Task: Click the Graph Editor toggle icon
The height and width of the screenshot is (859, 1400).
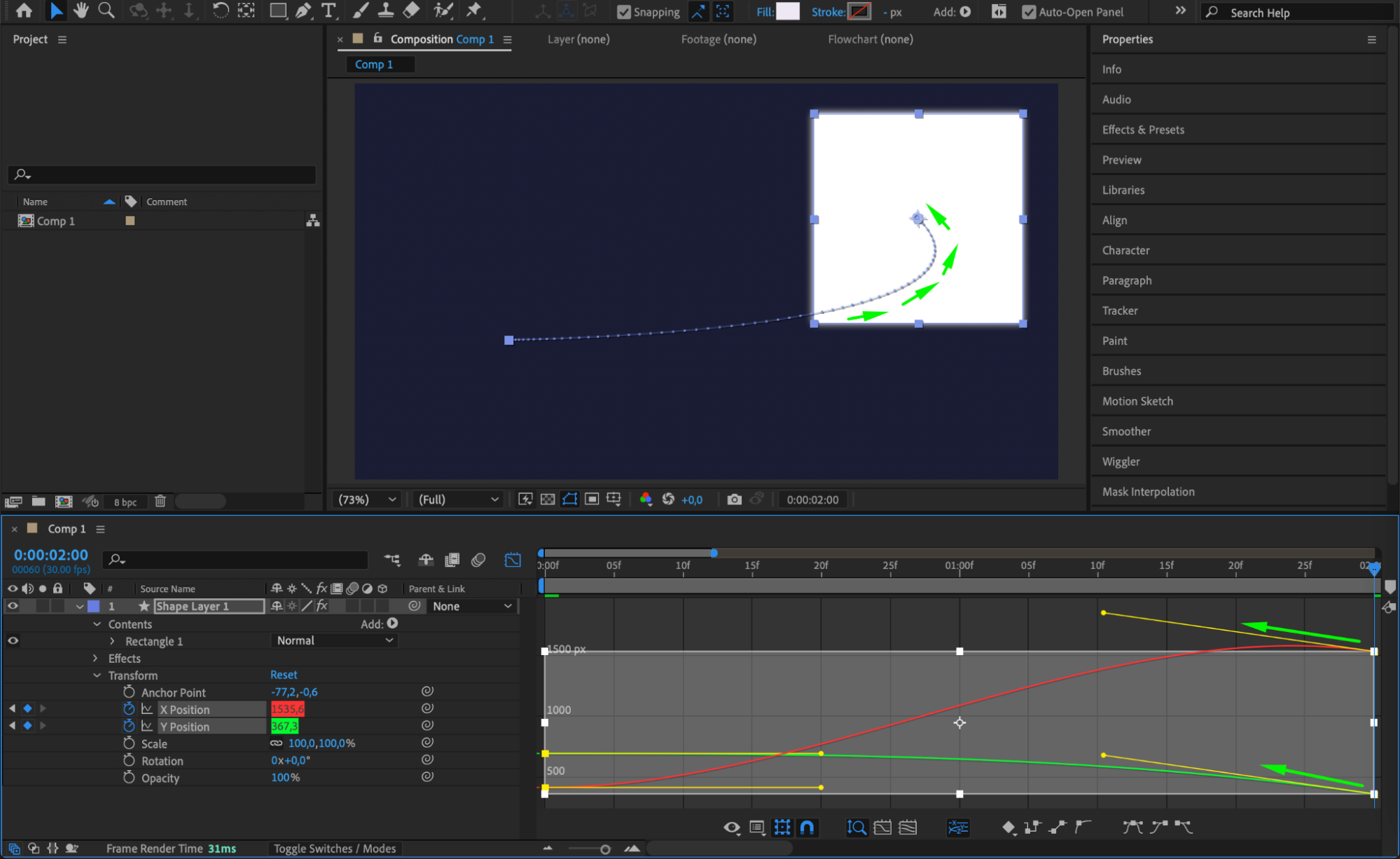Action: click(513, 560)
